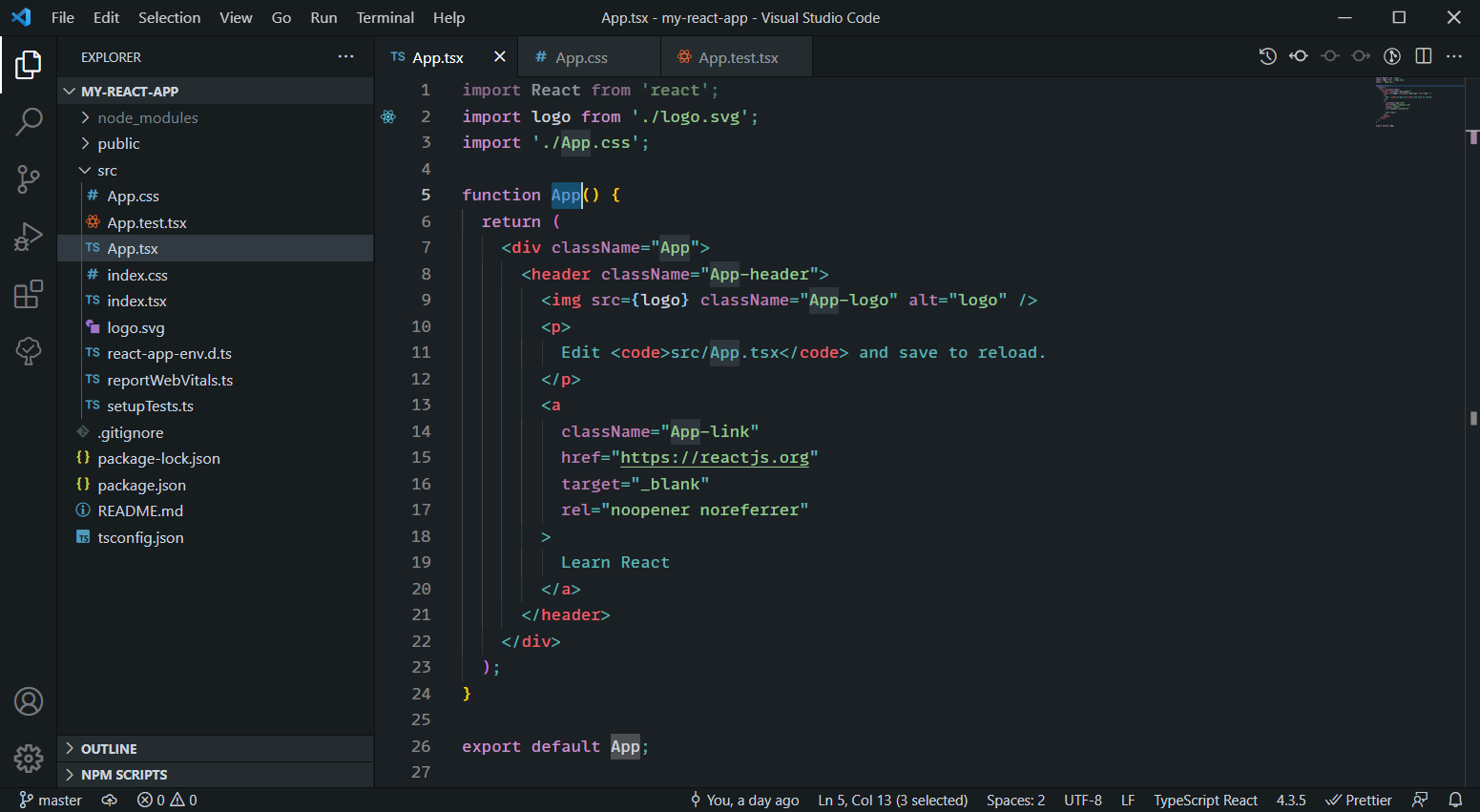Screen dimensions: 1480x812
Task: Open App.css in the explorer tree
Action: pos(216,197)
